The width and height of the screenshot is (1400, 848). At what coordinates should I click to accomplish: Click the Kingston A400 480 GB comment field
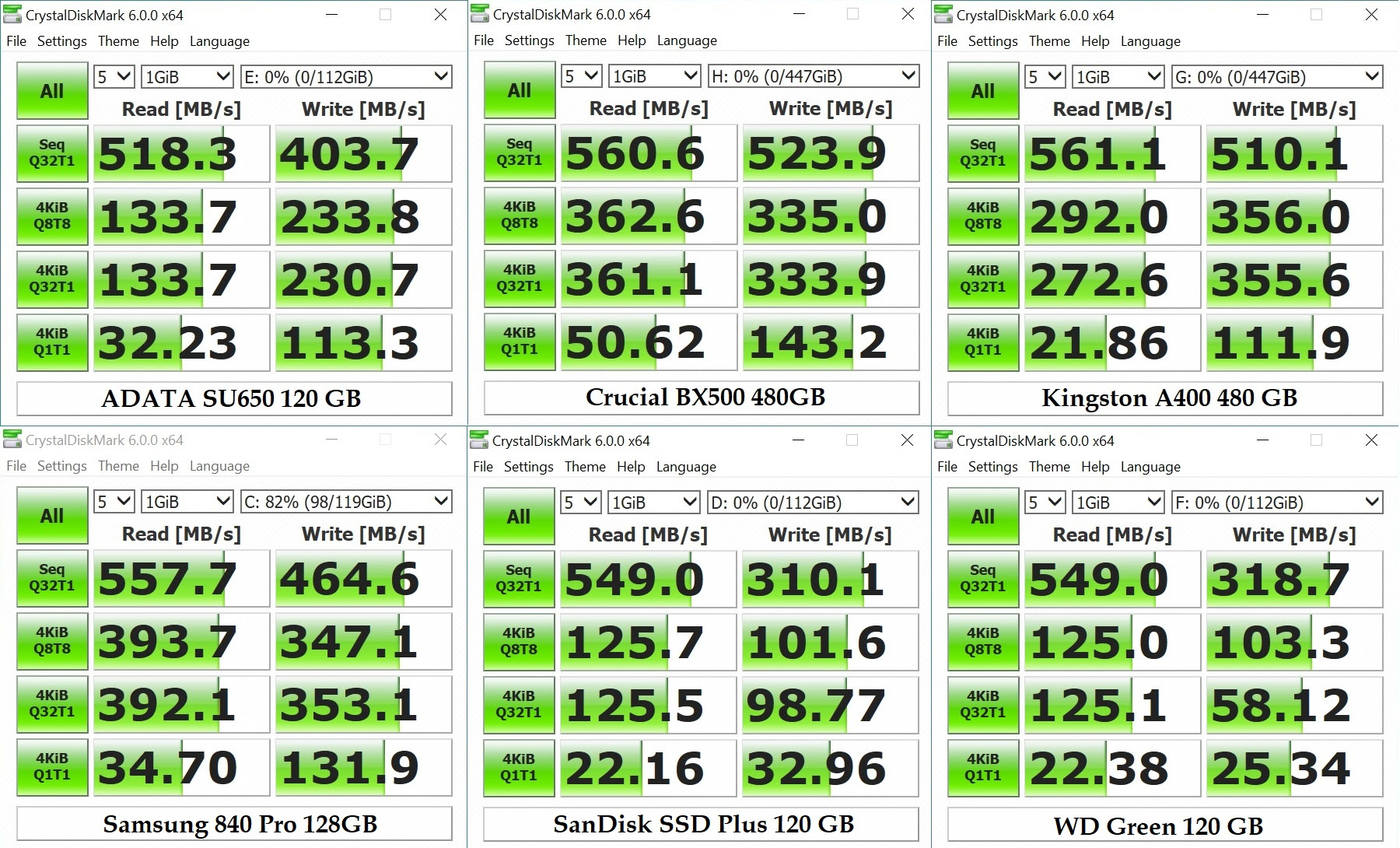pyautogui.click(x=1165, y=398)
